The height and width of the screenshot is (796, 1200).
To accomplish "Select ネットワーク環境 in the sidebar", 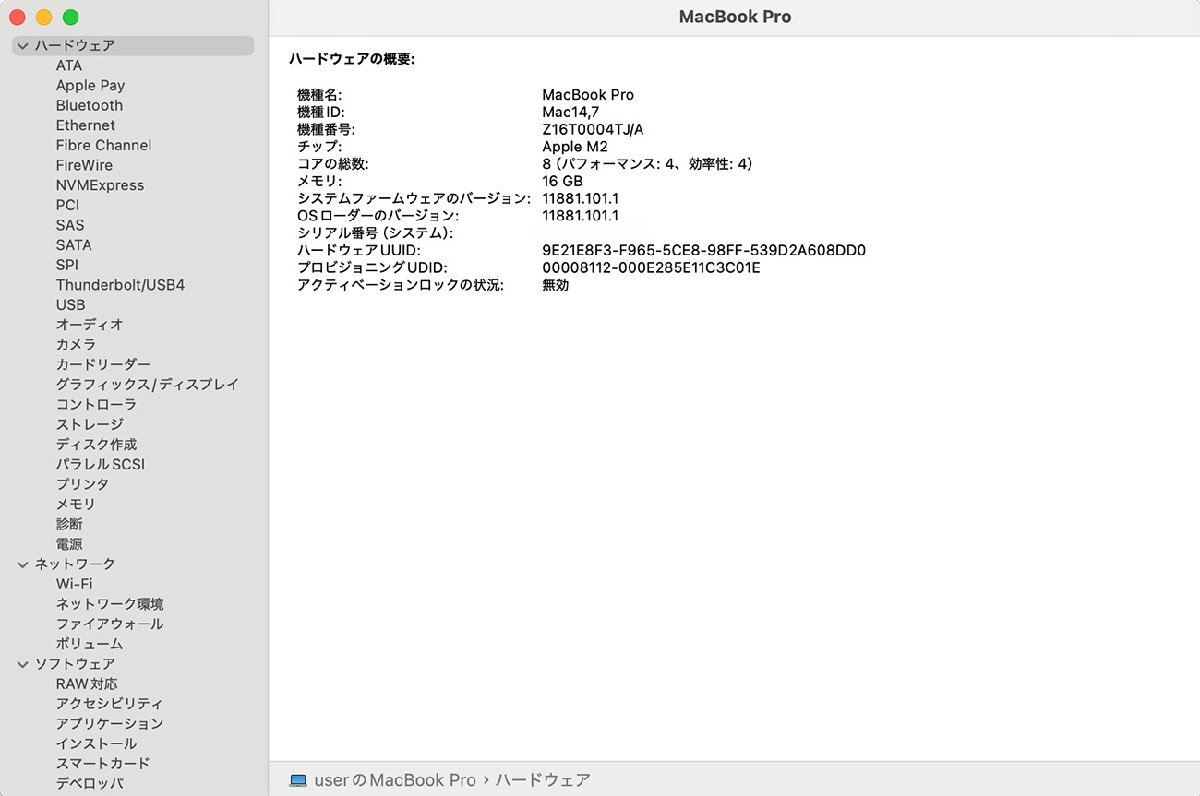I will (x=110, y=604).
